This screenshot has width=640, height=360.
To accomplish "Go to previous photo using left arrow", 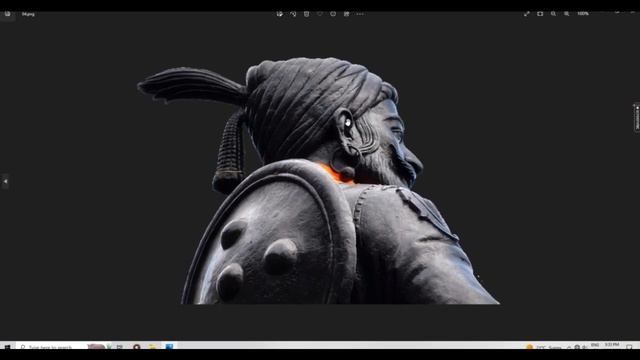I will (x=5, y=181).
